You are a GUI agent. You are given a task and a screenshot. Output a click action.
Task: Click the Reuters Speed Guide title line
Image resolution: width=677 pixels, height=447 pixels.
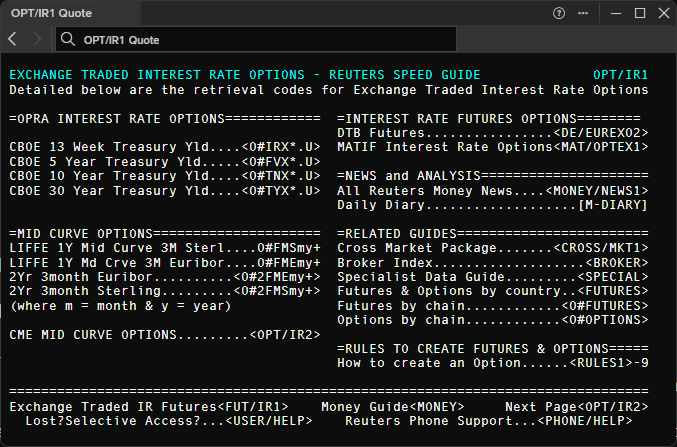pyautogui.click(x=245, y=75)
